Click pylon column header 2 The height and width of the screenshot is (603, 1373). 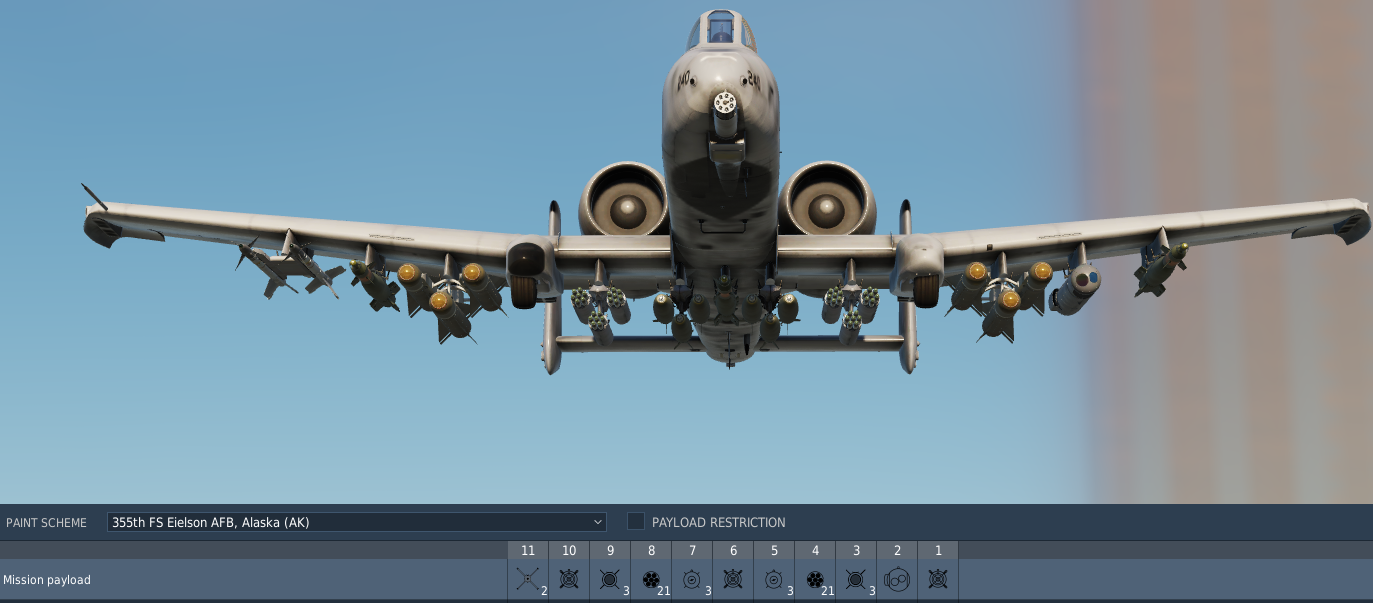[x=897, y=550]
